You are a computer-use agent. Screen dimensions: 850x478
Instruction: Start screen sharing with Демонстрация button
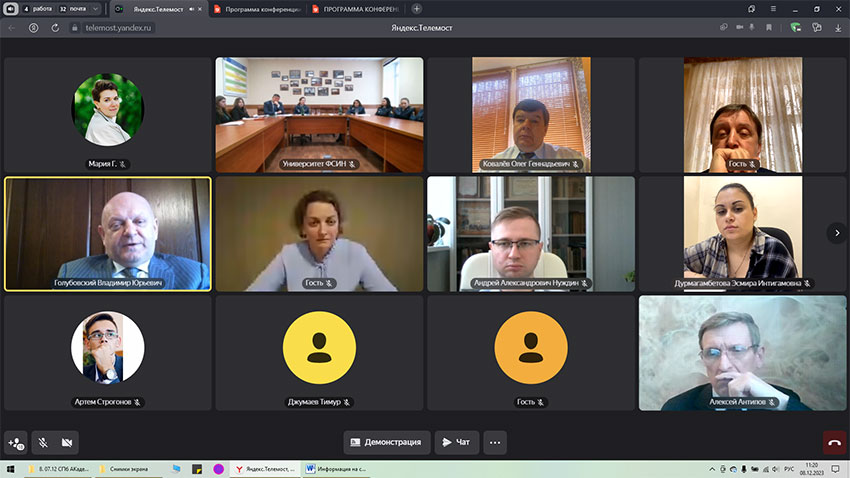387,442
